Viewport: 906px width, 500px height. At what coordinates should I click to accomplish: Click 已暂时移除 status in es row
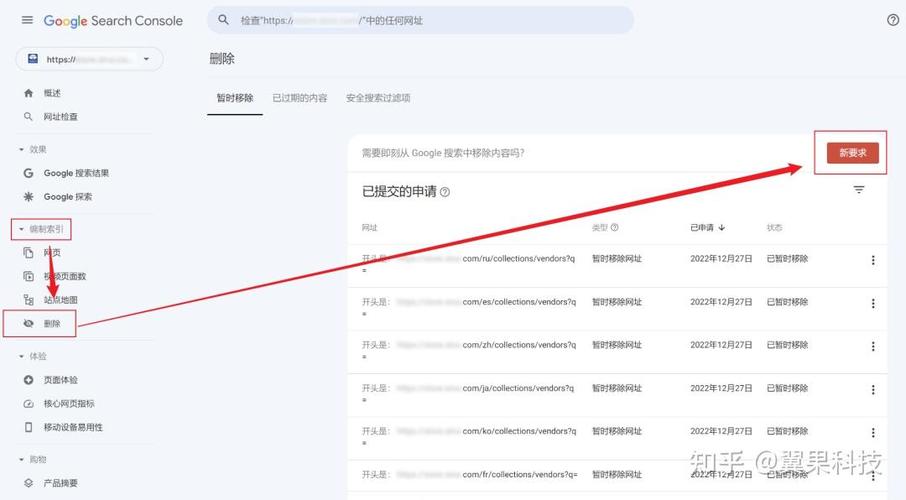[x=787, y=302]
